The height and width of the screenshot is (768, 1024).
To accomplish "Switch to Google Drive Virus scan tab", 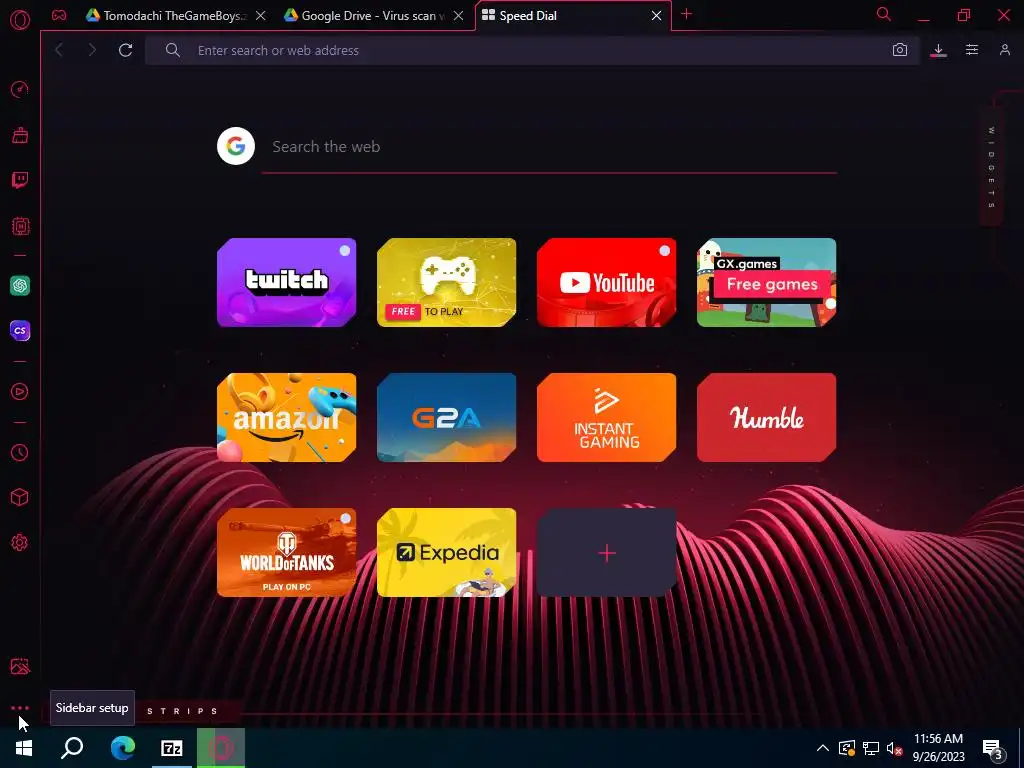I will click(364, 16).
